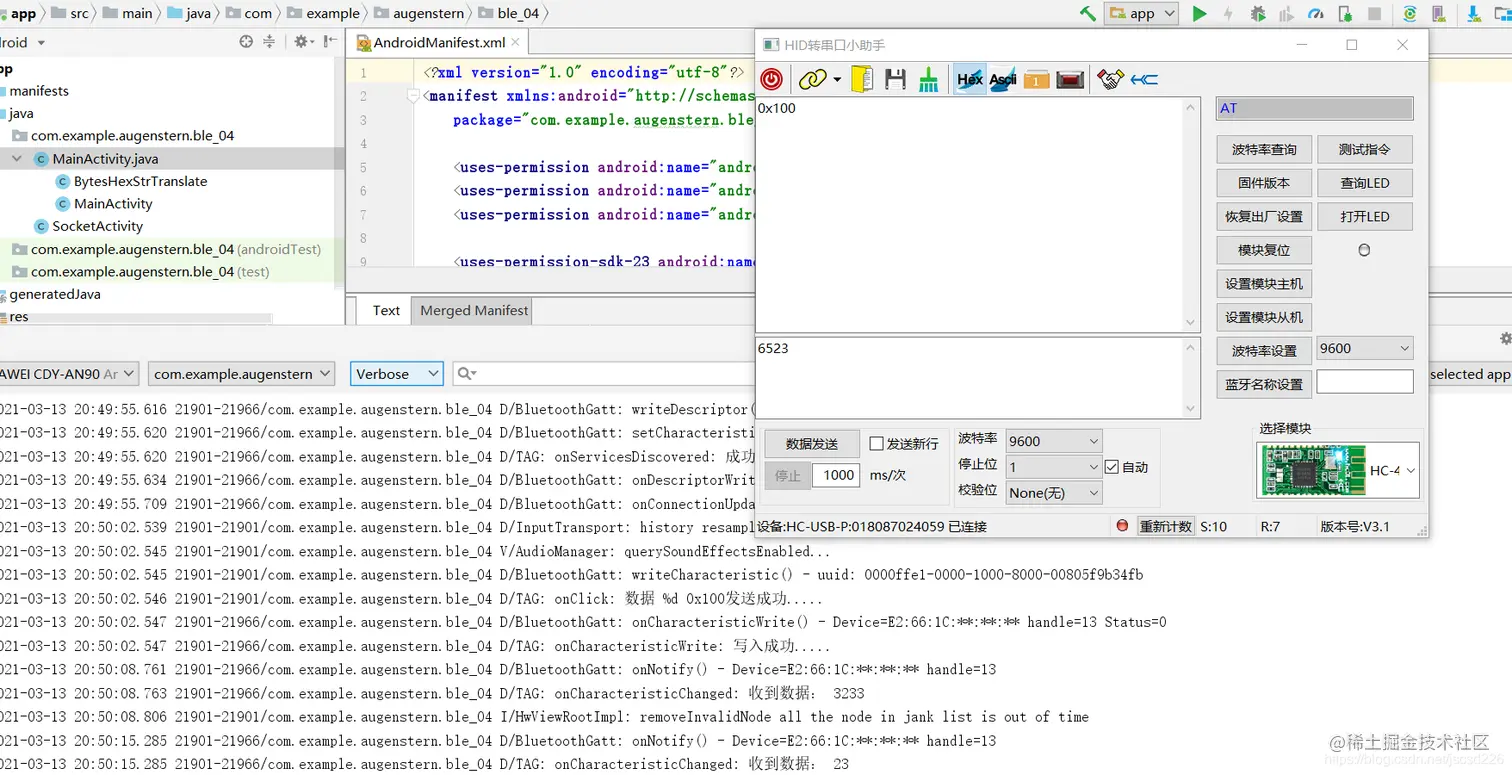
Task: Click the orange box icon numbered 1
Action: click(x=1037, y=79)
